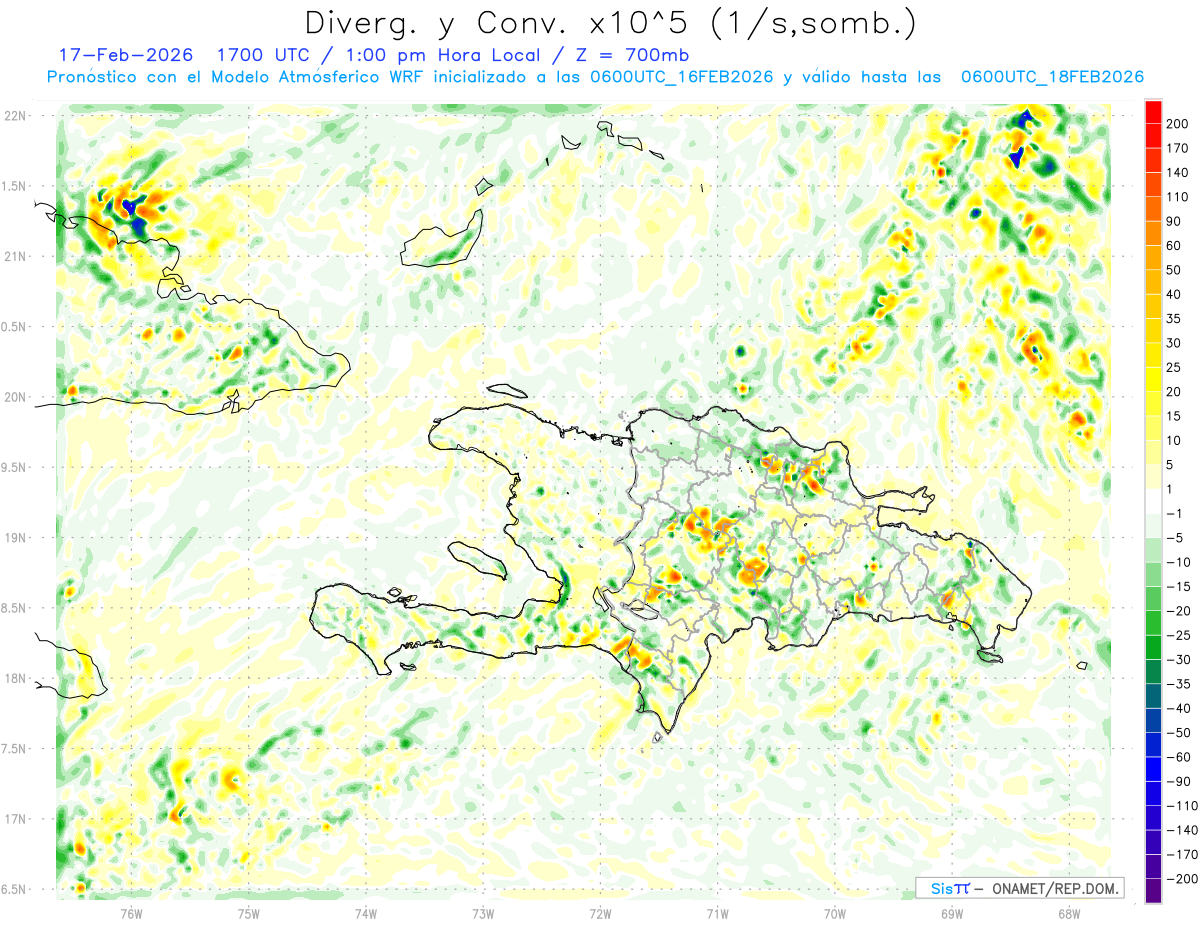The height and width of the screenshot is (927, 1200).
Task: Click the colorbar value "-60"
Action: [1177, 757]
